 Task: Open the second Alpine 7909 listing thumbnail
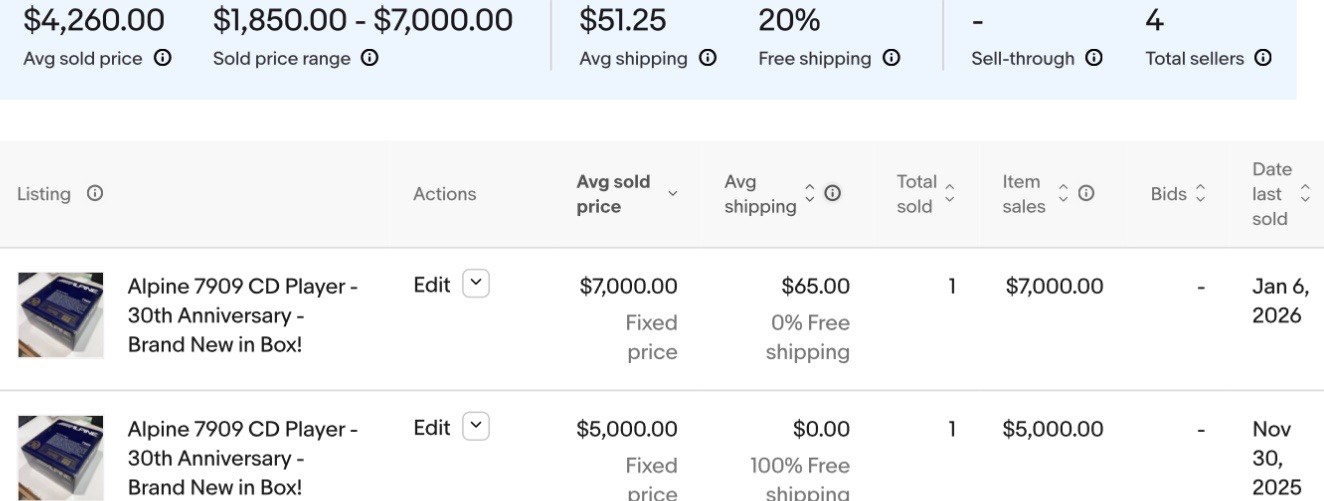point(61,458)
